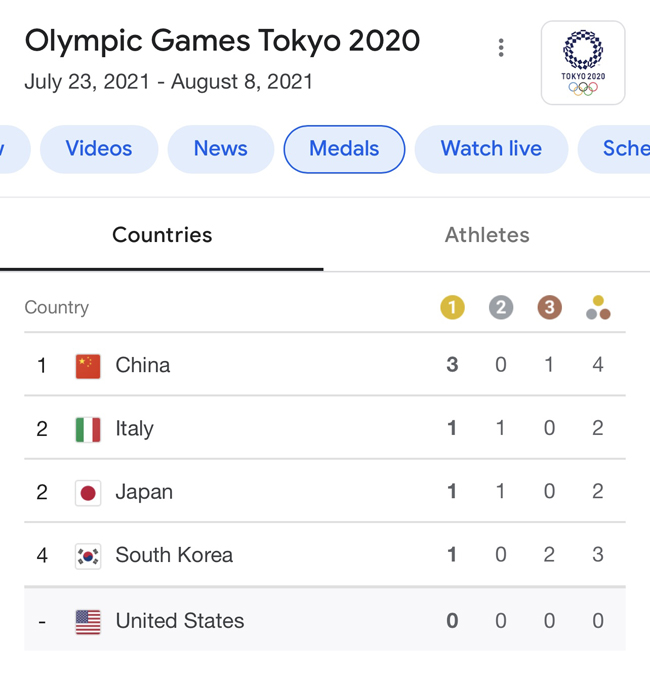Click the total medals column icon
Viewport: 650px width, 679px height.
(598, 307)
